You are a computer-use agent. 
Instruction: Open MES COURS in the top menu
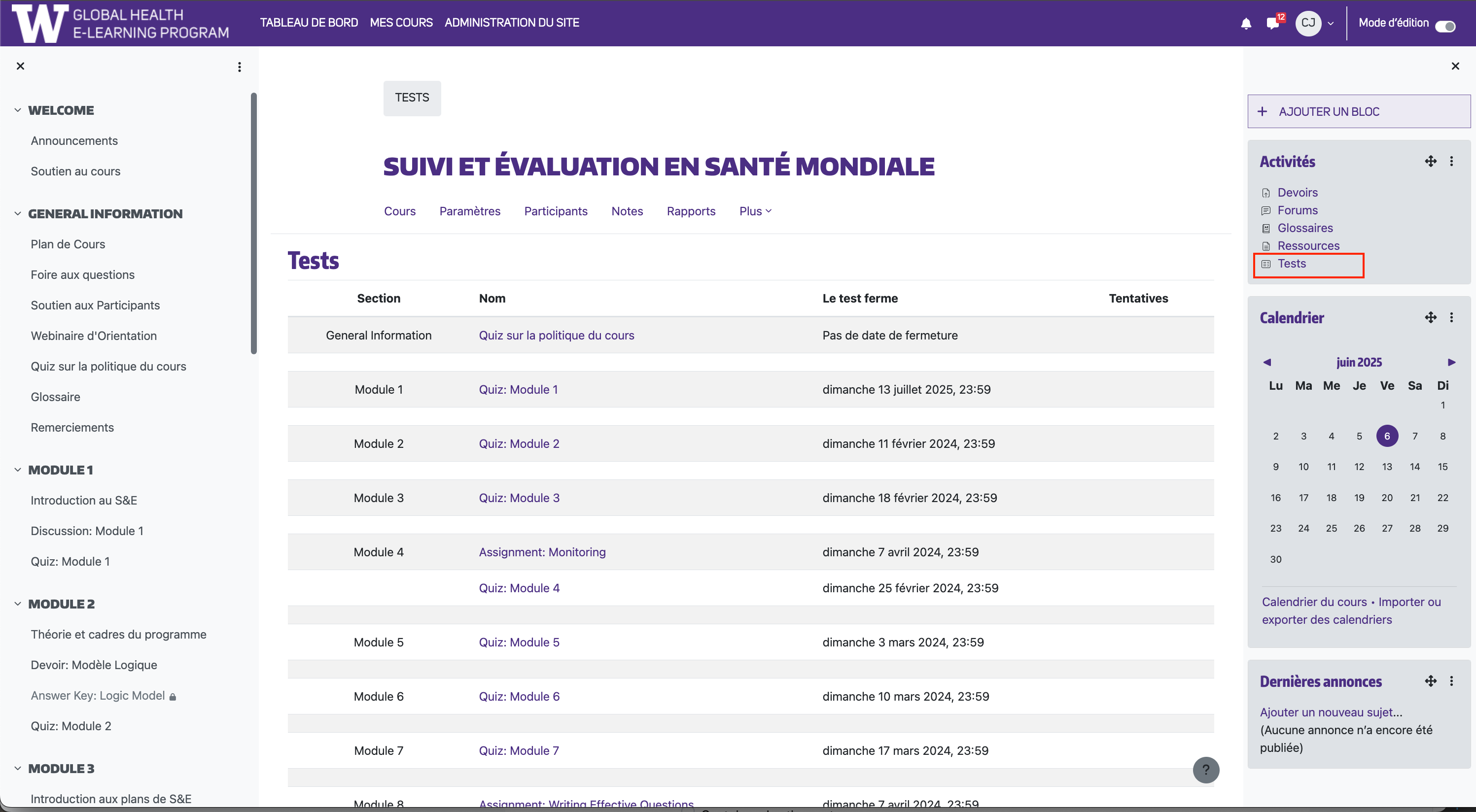click(401, 22)
